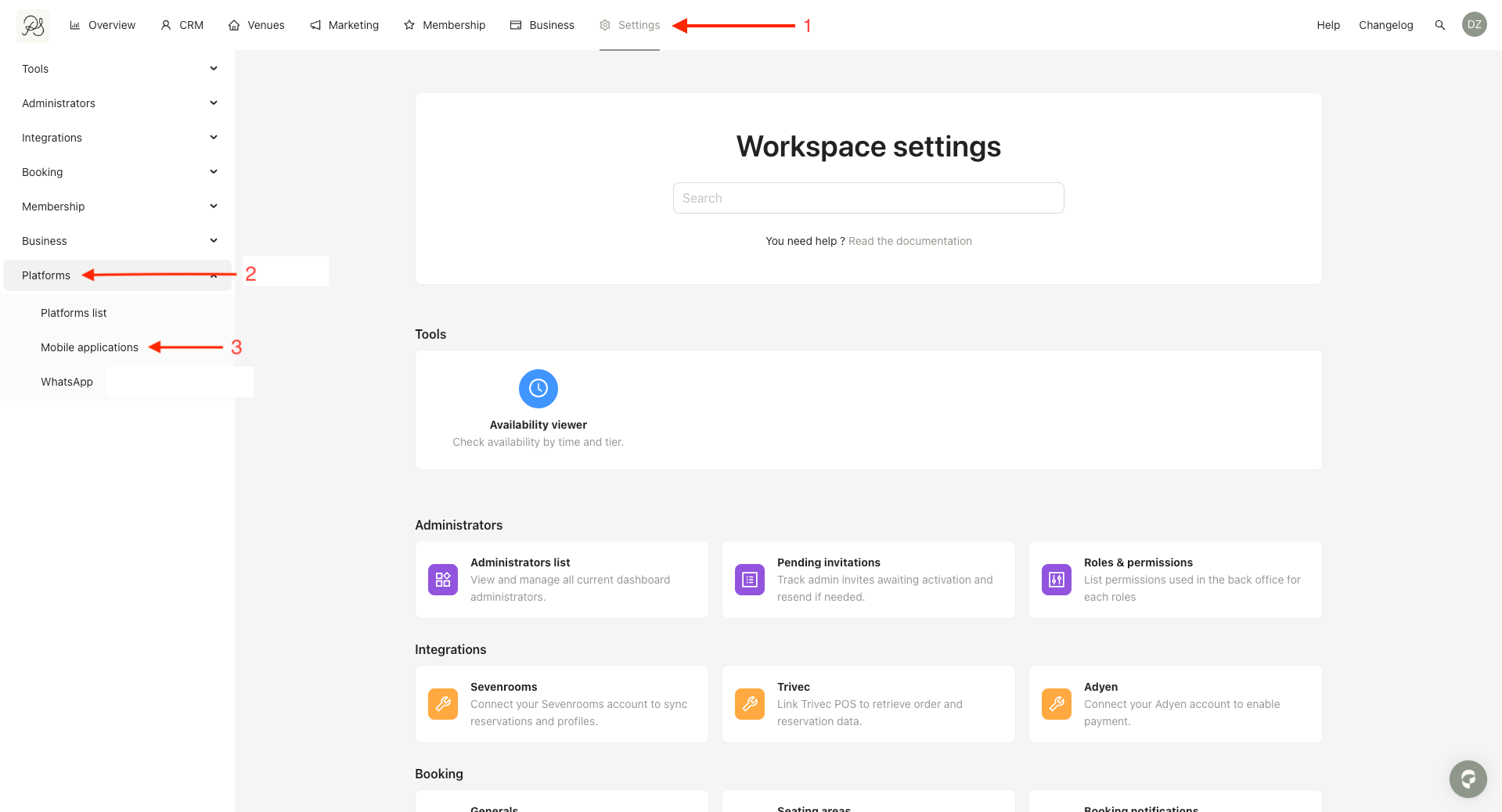The width and height of the screenshot is (1502, 812).
Task: Expand the Business sidebar section
Action: 117,241
